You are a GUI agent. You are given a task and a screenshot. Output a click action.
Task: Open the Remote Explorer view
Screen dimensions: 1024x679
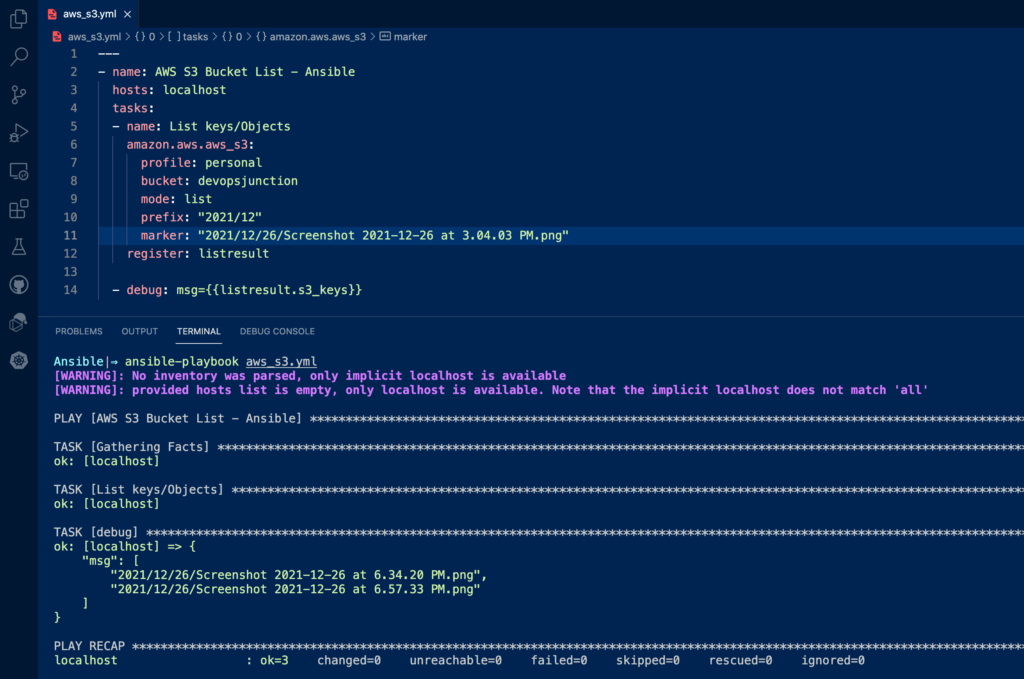[18, 171]
